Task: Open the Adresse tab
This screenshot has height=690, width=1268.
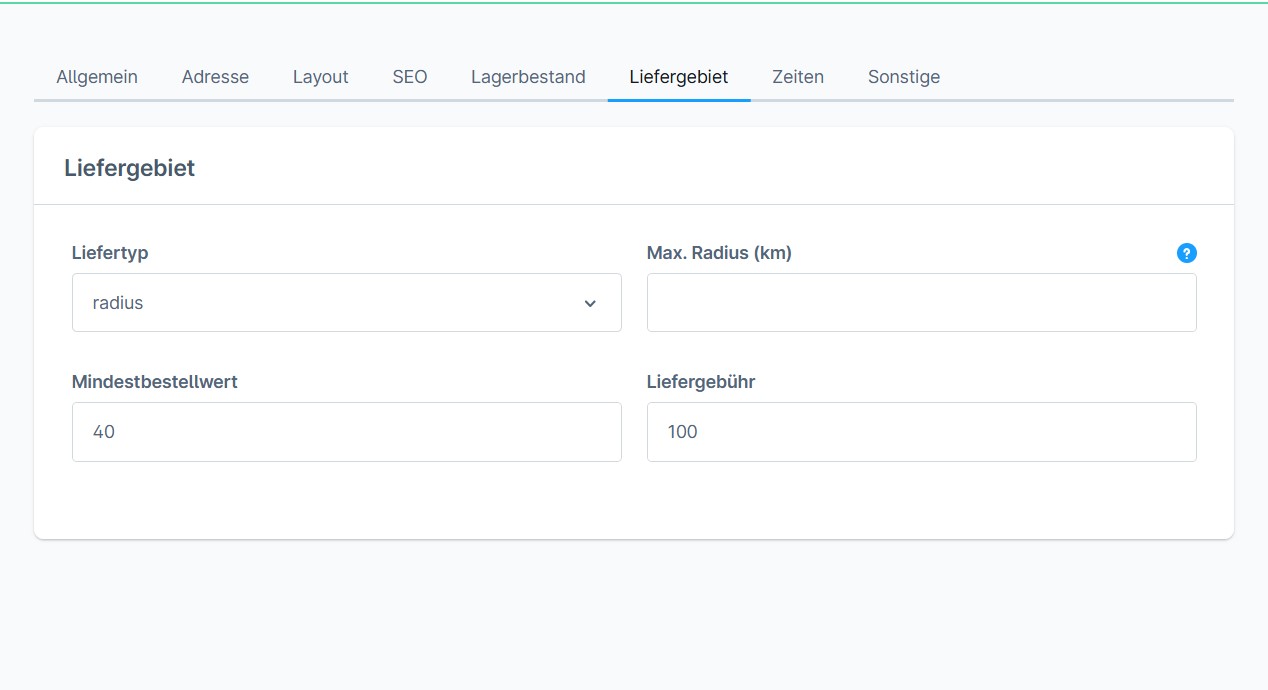Action: click(215, 77)
